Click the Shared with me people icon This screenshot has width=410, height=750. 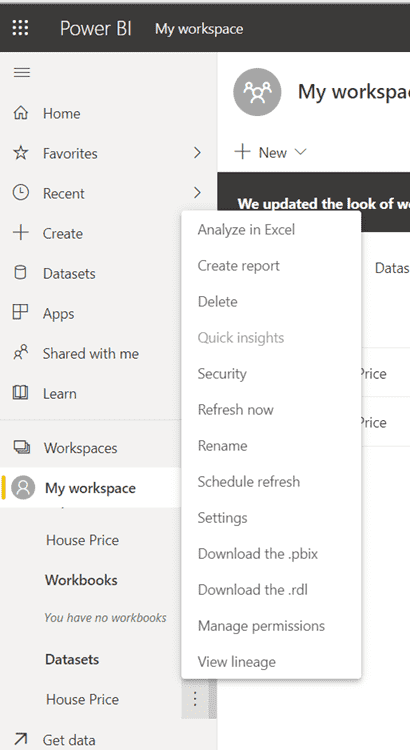pos(21,353)
